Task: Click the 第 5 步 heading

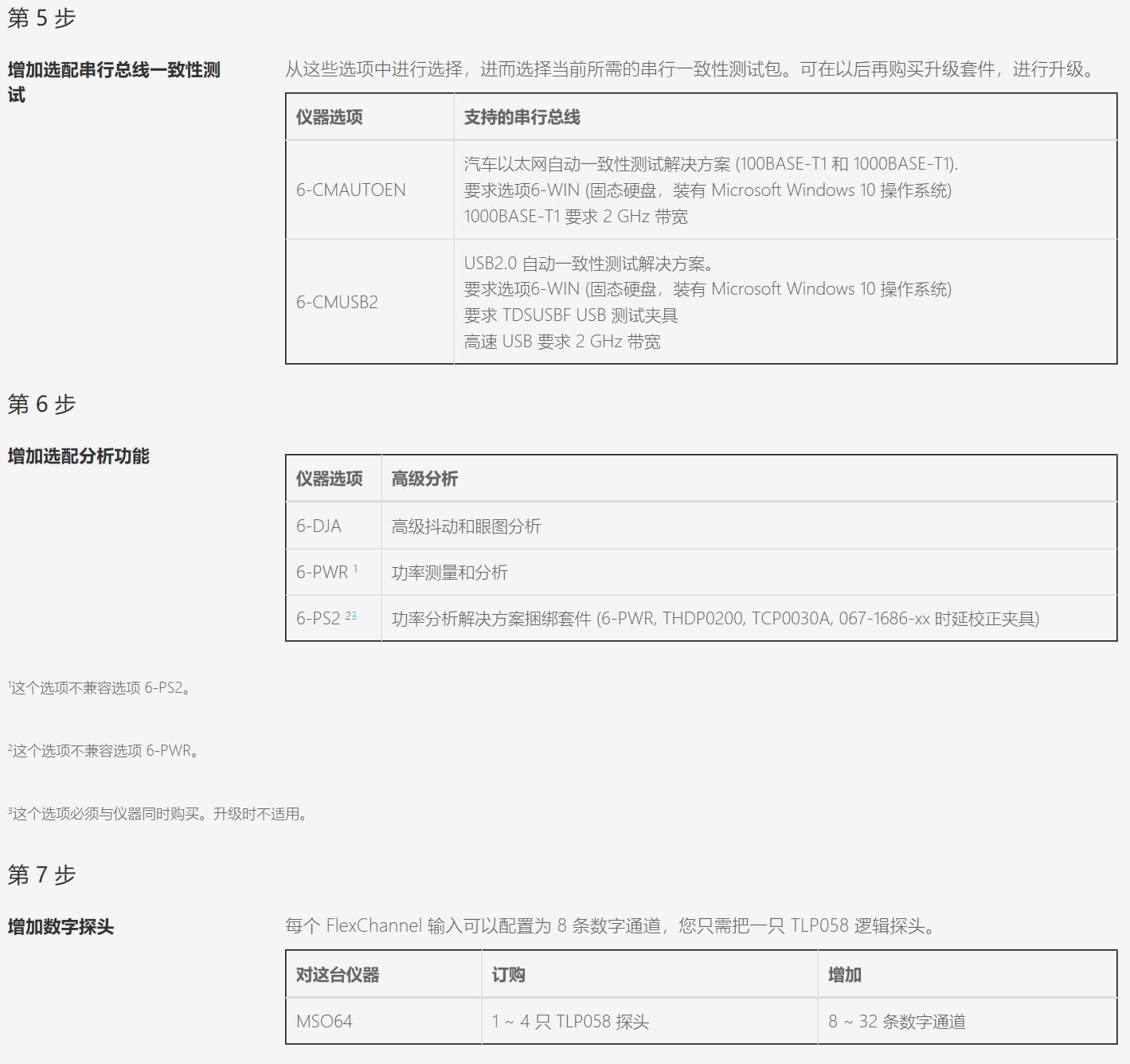Action: click(x=41, y=18)
